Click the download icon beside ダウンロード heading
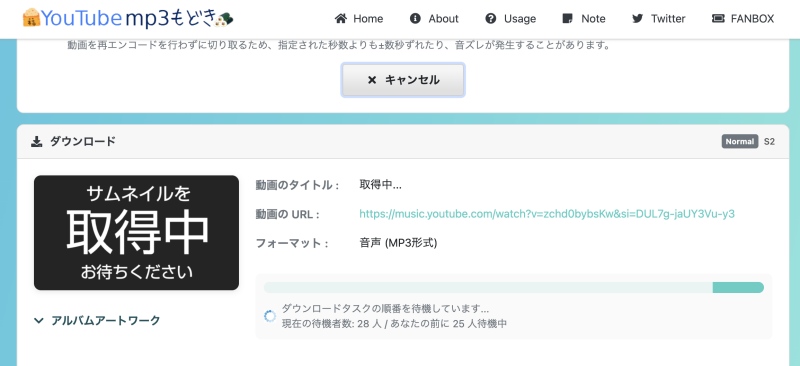This screenshot has height=366, width=800. click(x=36, y=141)
